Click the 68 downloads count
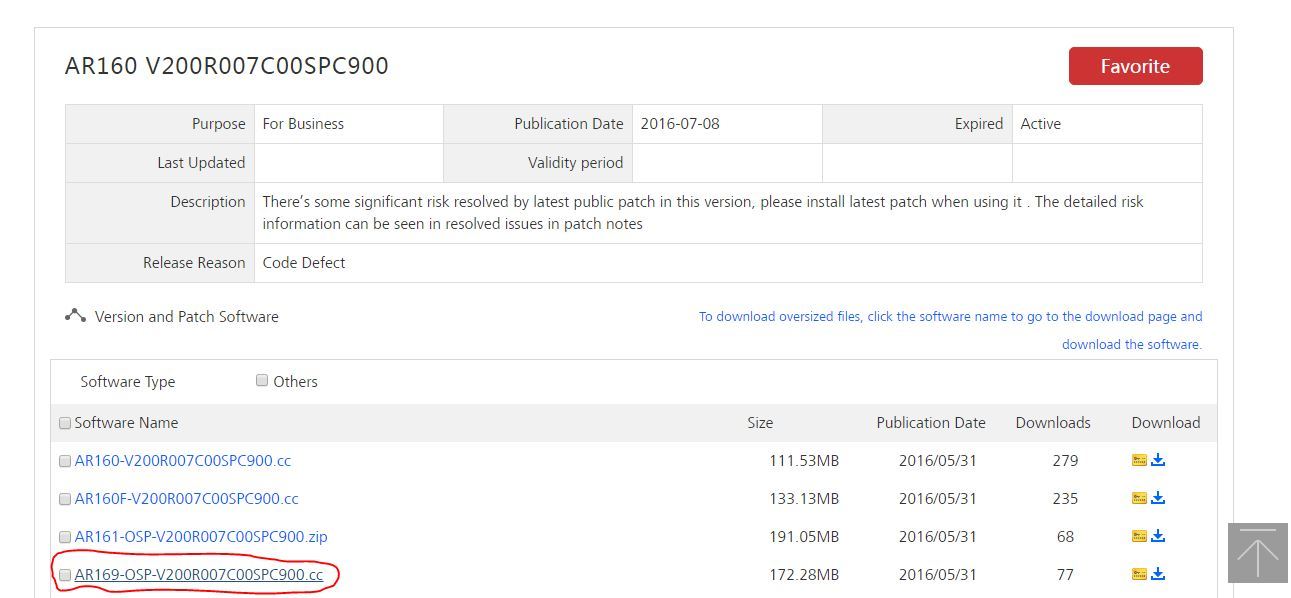The width and height of the screenshot is (1291, 598). 1065,537
